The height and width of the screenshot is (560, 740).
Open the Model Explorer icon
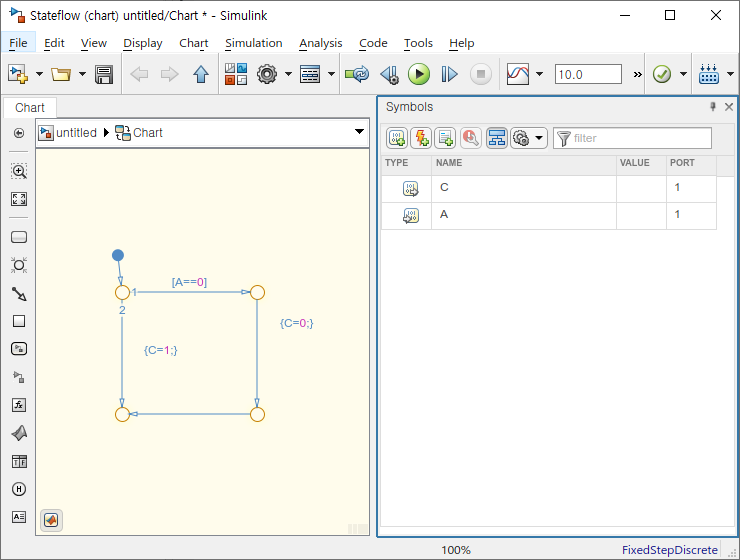tap(310, 74)
